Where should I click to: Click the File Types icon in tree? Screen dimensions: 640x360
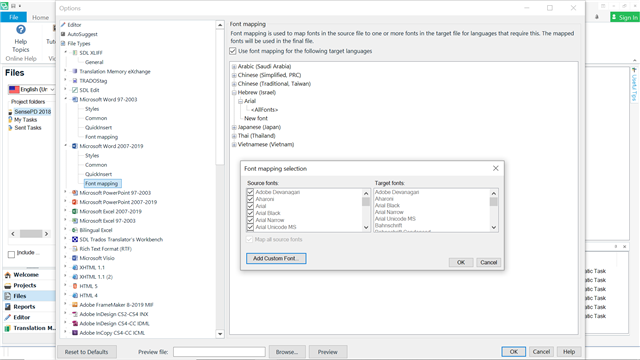63,44
